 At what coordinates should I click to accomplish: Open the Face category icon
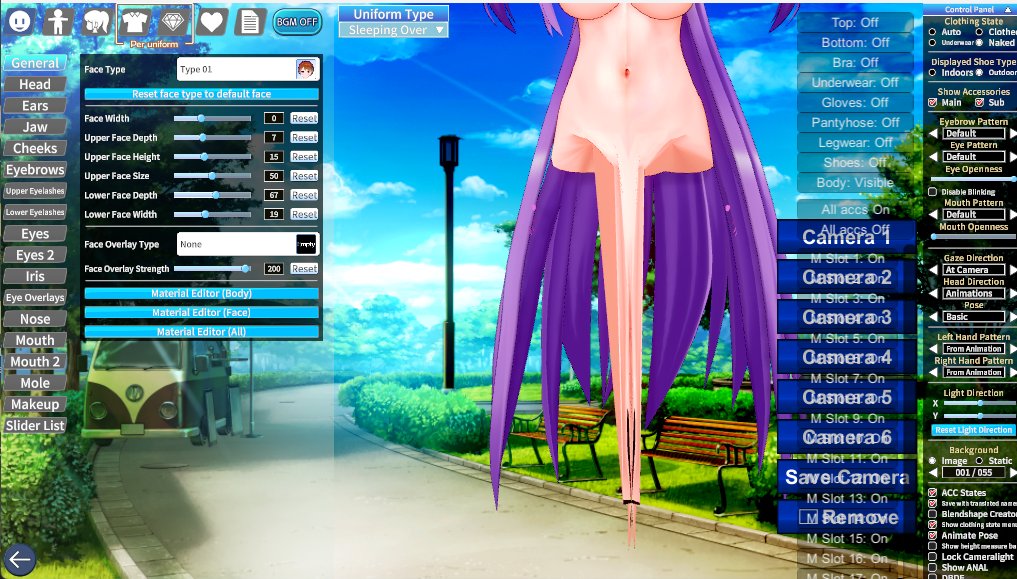click(x=19, y=21)
